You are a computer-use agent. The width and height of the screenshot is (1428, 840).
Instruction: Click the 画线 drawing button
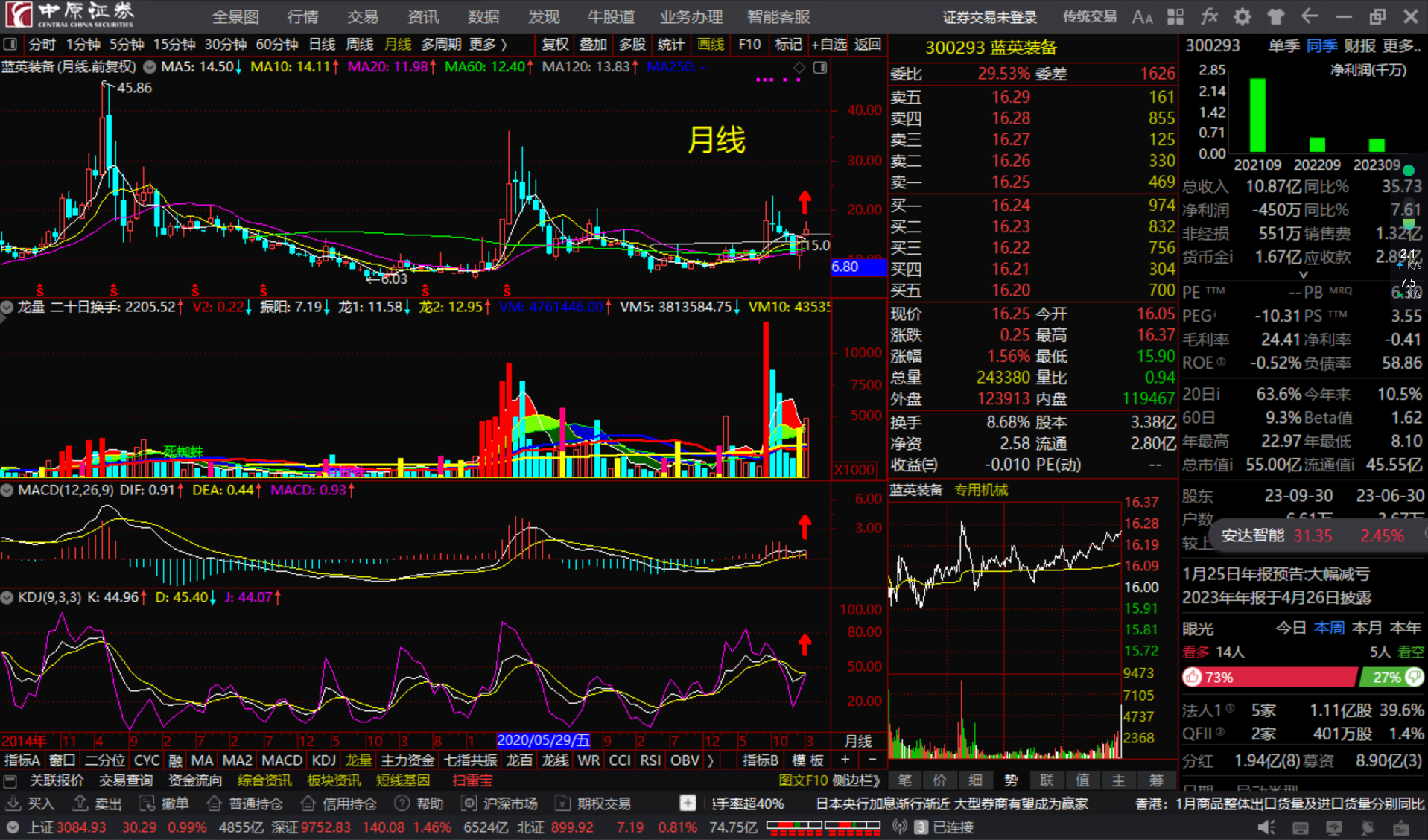pyautogui.click(x=710, y=45)
